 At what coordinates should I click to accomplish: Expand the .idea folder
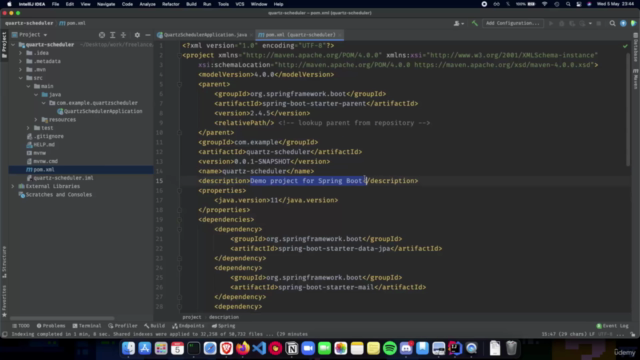pyautogui.click(x=20, y=53)
